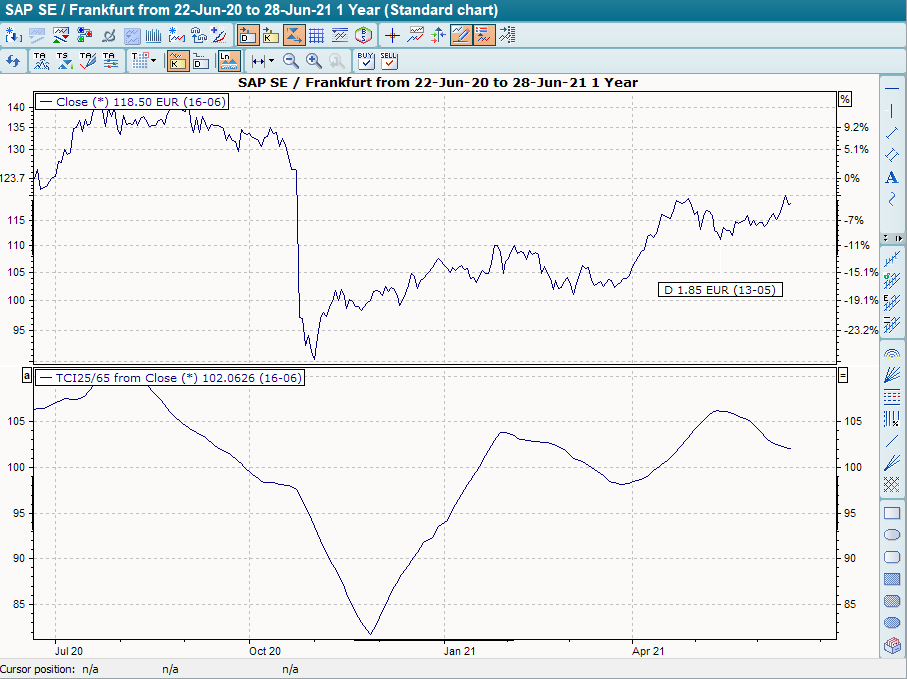This screenshot has height=679, width=907.
Task: Click the zoom out magnifier icon
Action: pyautogui.click(x=291, y=61)
